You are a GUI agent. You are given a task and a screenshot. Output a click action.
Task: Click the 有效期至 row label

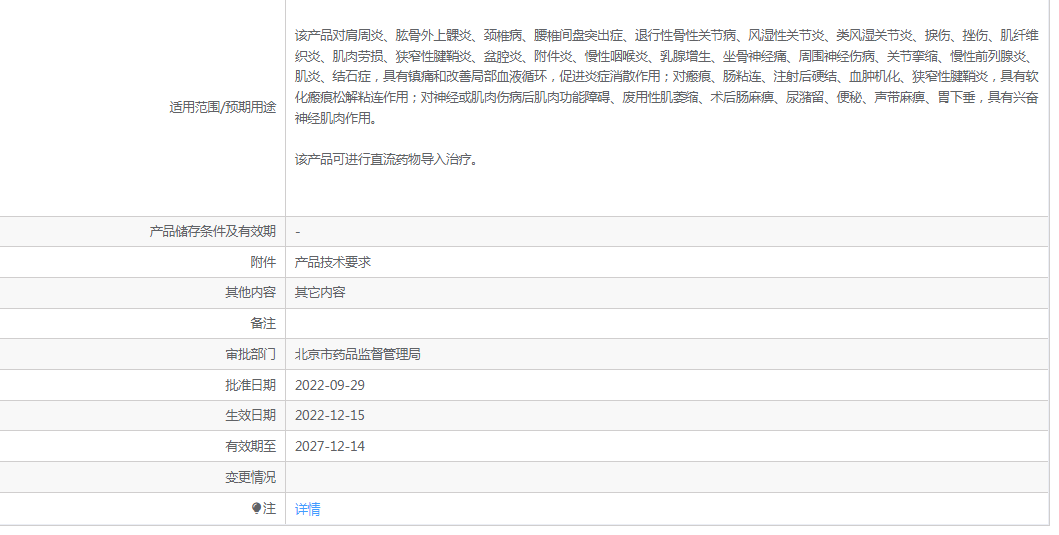250,447
